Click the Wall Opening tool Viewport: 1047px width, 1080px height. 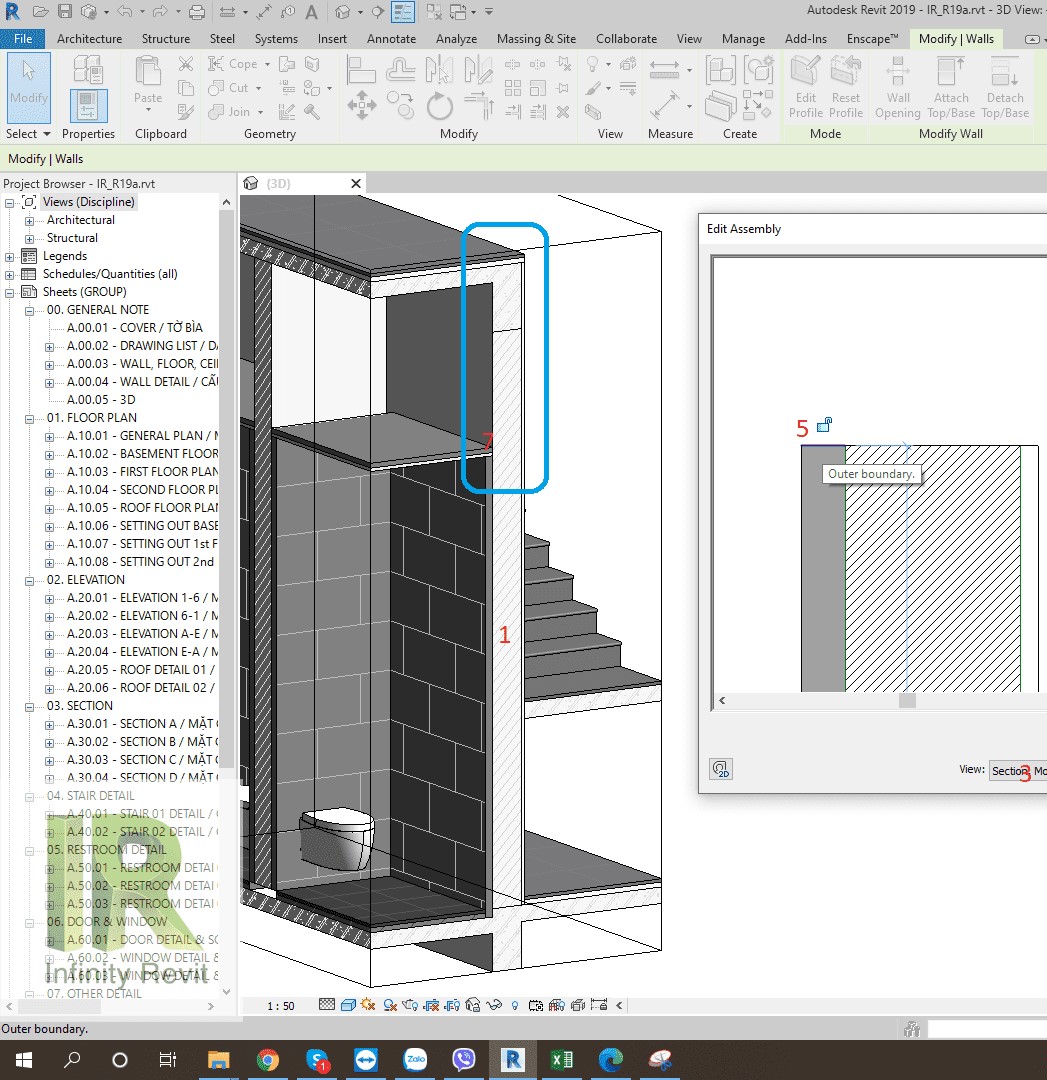898,87
